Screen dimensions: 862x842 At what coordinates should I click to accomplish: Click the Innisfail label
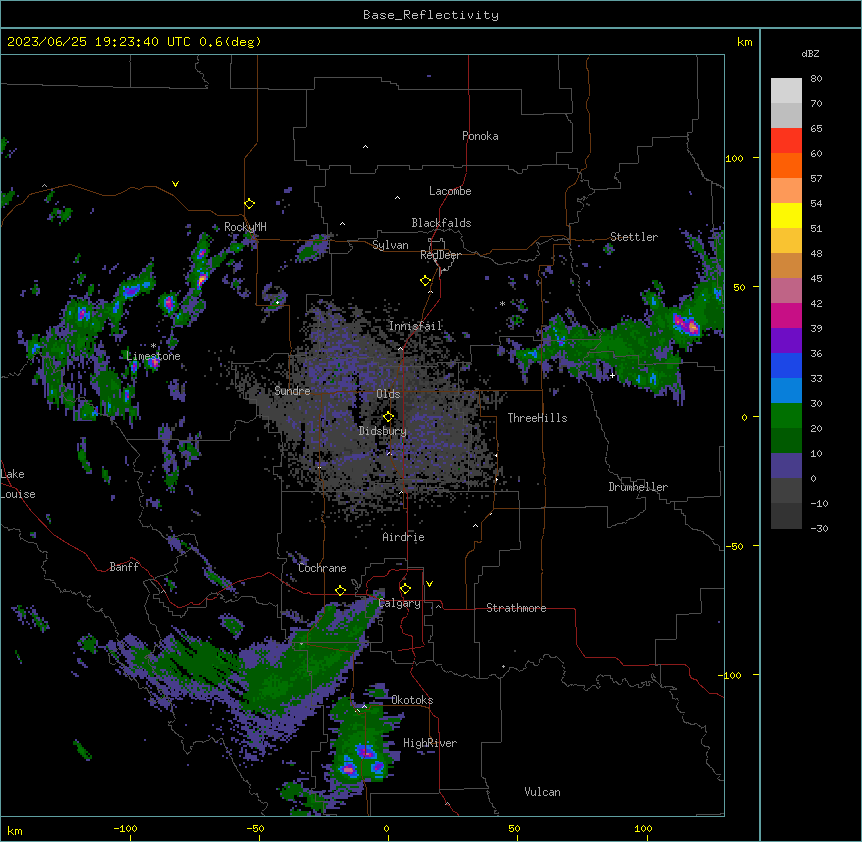(416, 326)
